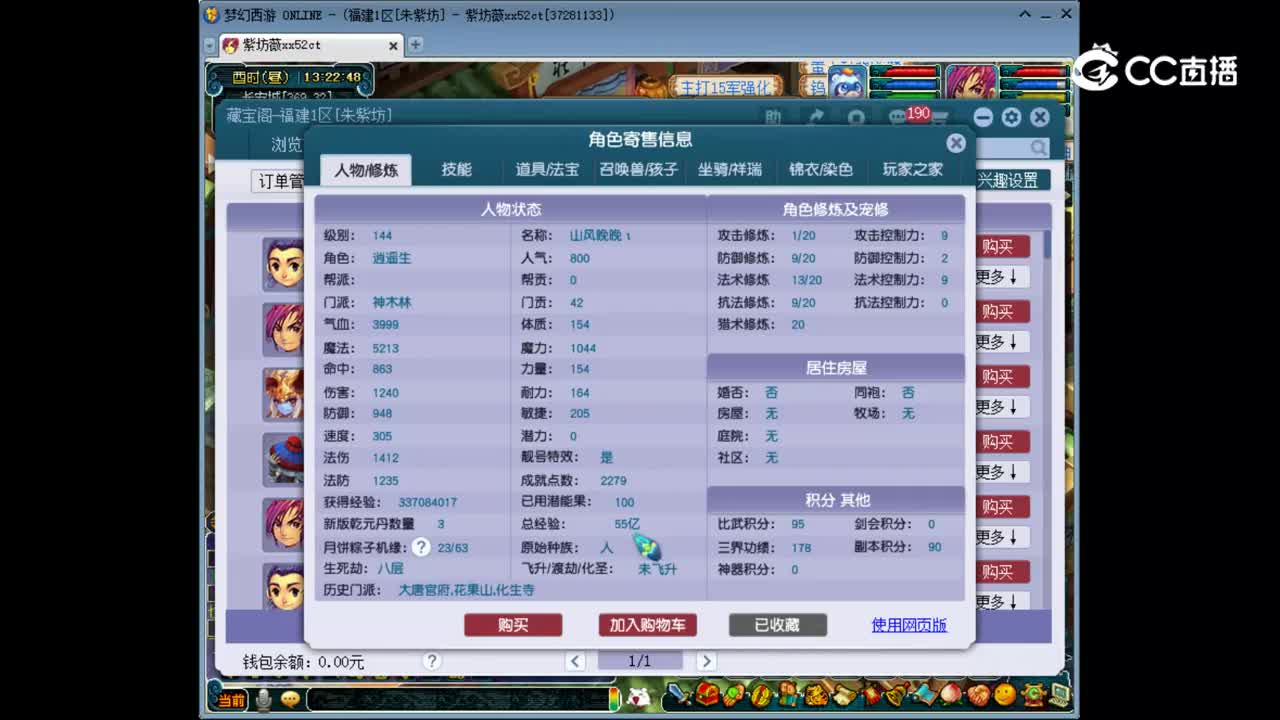Viewport: 1280px width, 720px height.
Task: Open the red treasure chest toolbar icon
Action: click(707, 693)
